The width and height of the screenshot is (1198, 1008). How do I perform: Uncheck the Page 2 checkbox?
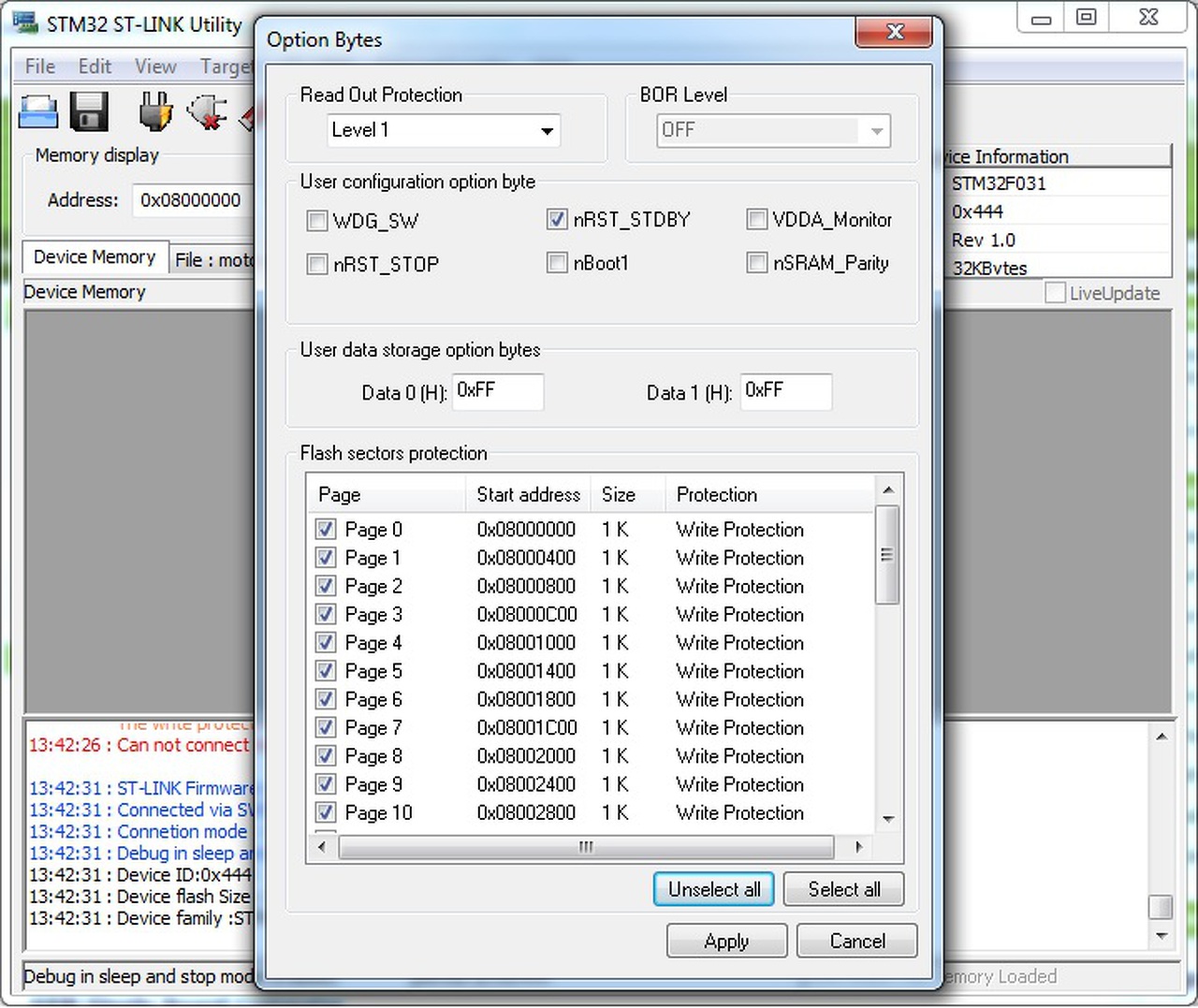click(326, 586)
